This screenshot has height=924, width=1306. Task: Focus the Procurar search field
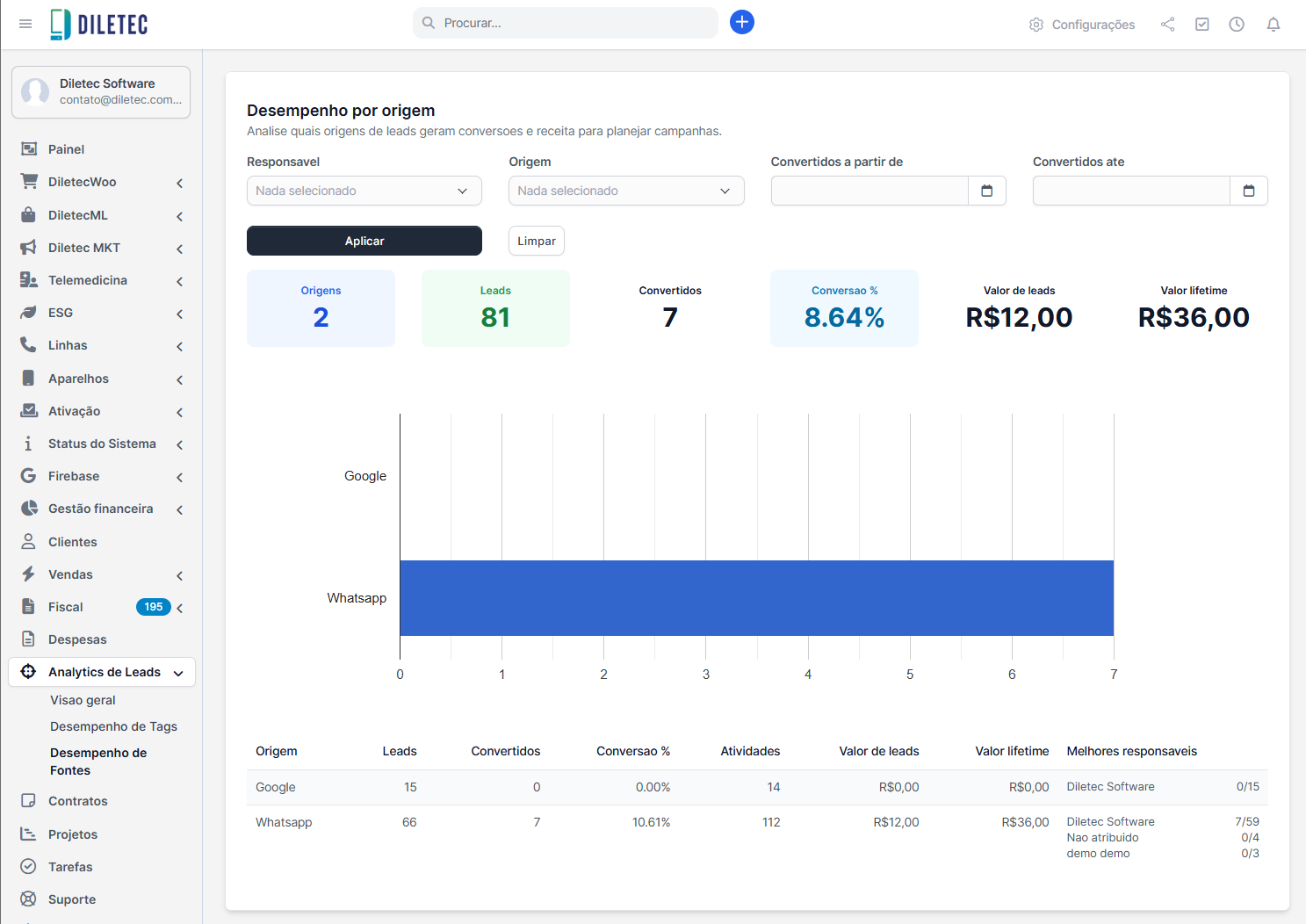(575, 23)
